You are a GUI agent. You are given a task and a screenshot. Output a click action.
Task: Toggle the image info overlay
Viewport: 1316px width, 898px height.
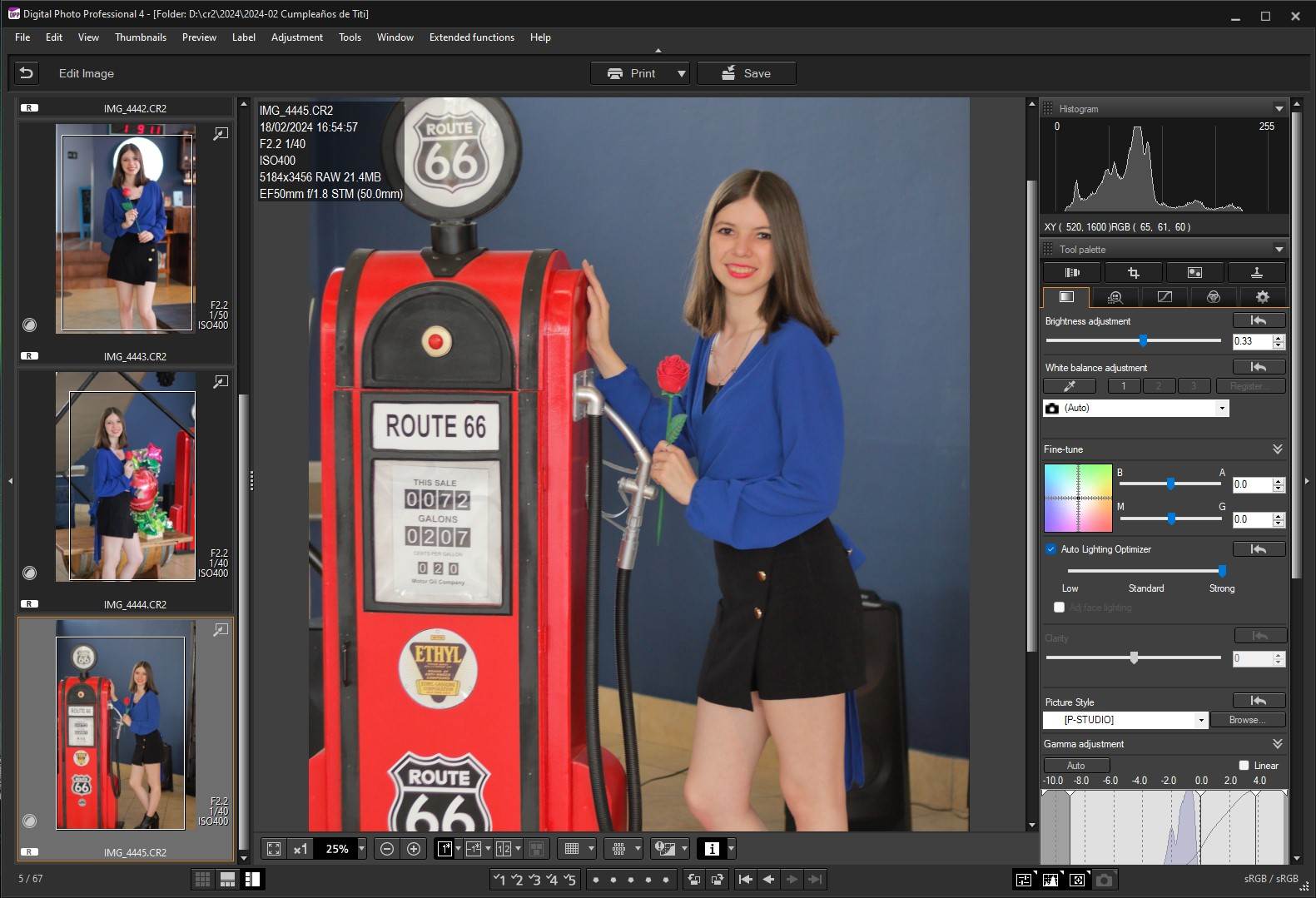click(x=712, y=849)
